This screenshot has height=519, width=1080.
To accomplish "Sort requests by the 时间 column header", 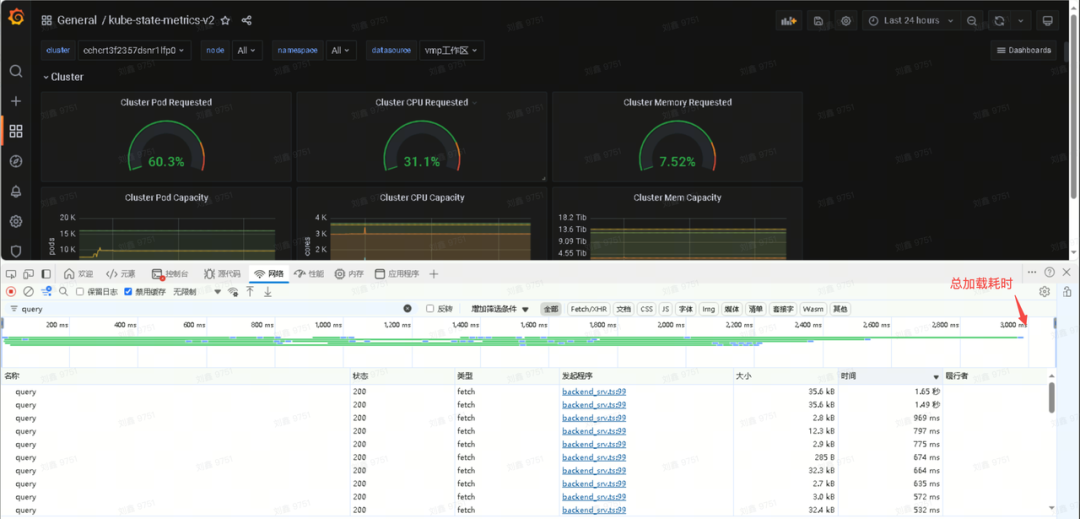I will [889, 377].
